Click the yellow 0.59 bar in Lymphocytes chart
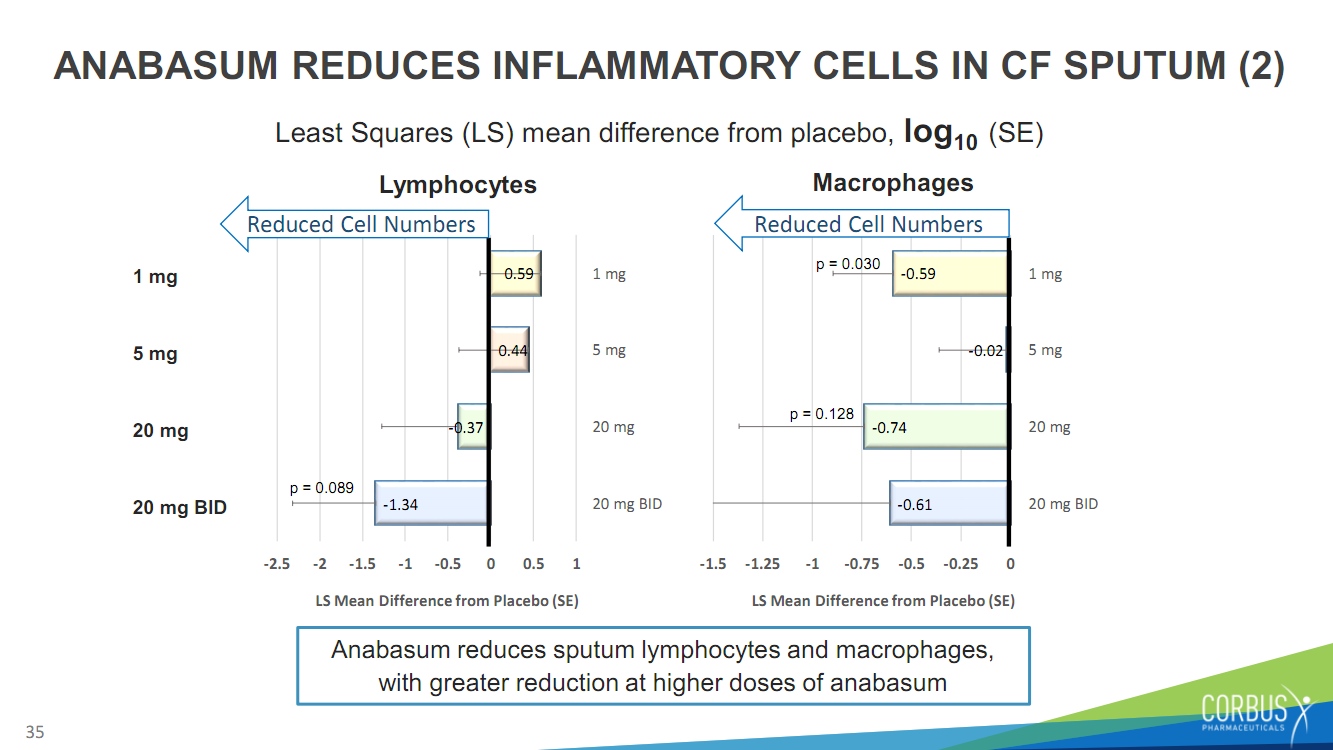The height and width of the screenshot is (750, 1333). [x=515, y=273]
